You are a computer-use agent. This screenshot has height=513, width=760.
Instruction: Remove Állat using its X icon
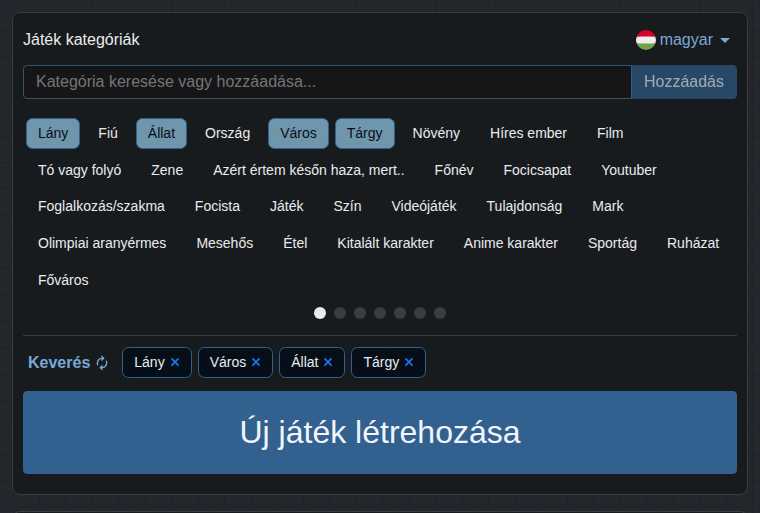point(328,362)
